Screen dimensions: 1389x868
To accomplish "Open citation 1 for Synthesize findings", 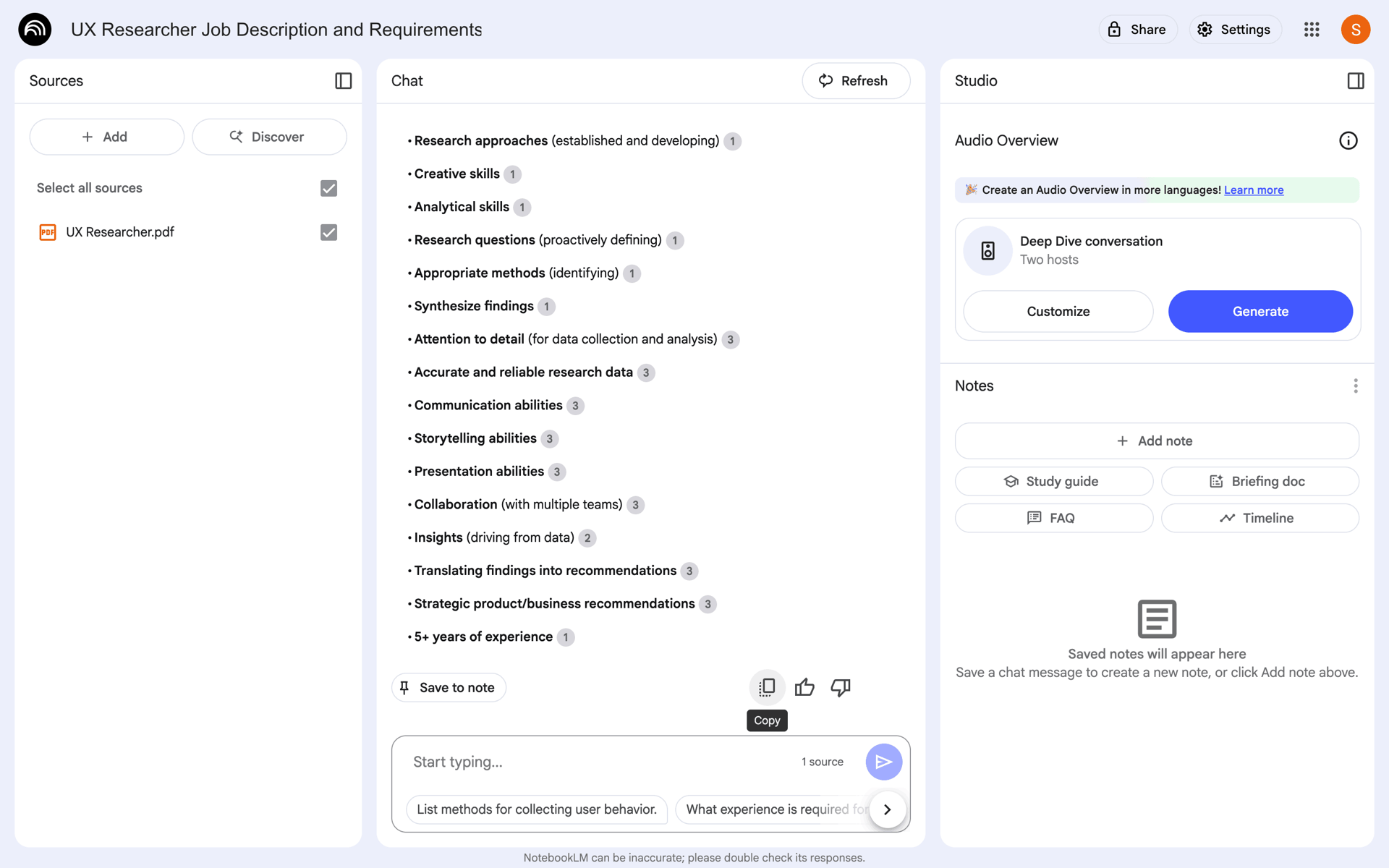I will [x=547, y=307].
